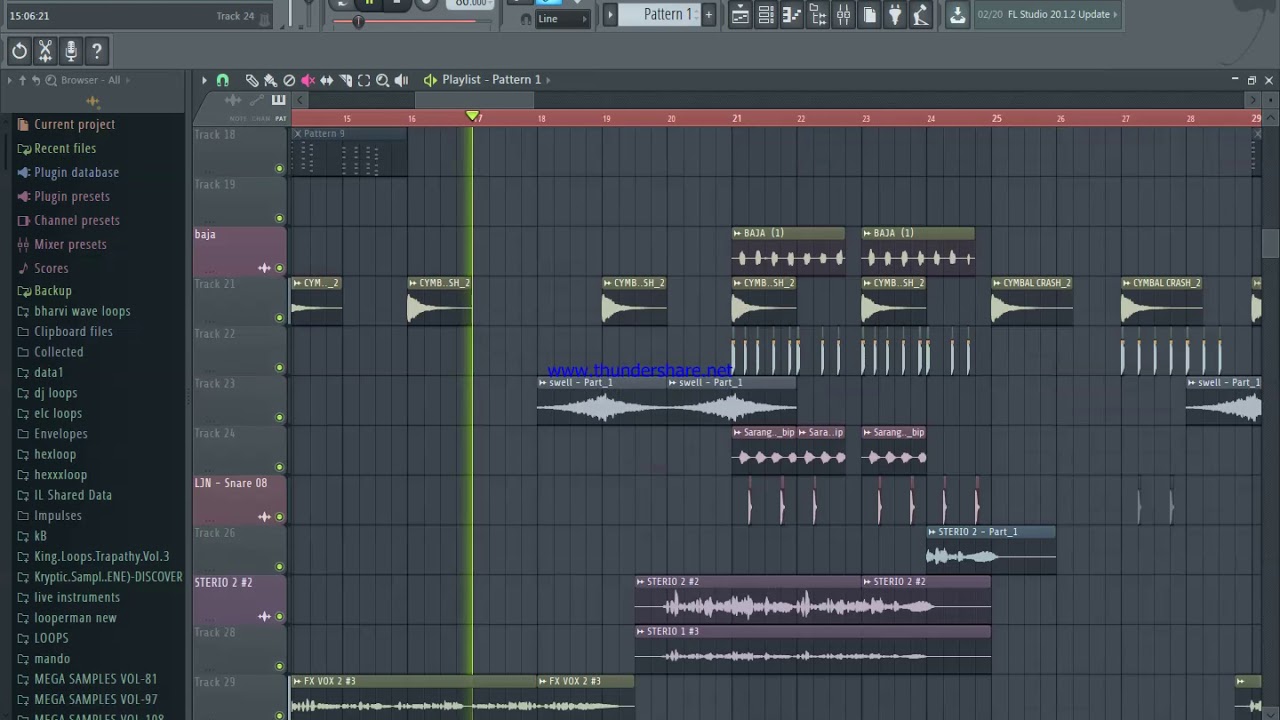Open the audio editor scissors icon

pyautogui.click(x=45, y=51)
